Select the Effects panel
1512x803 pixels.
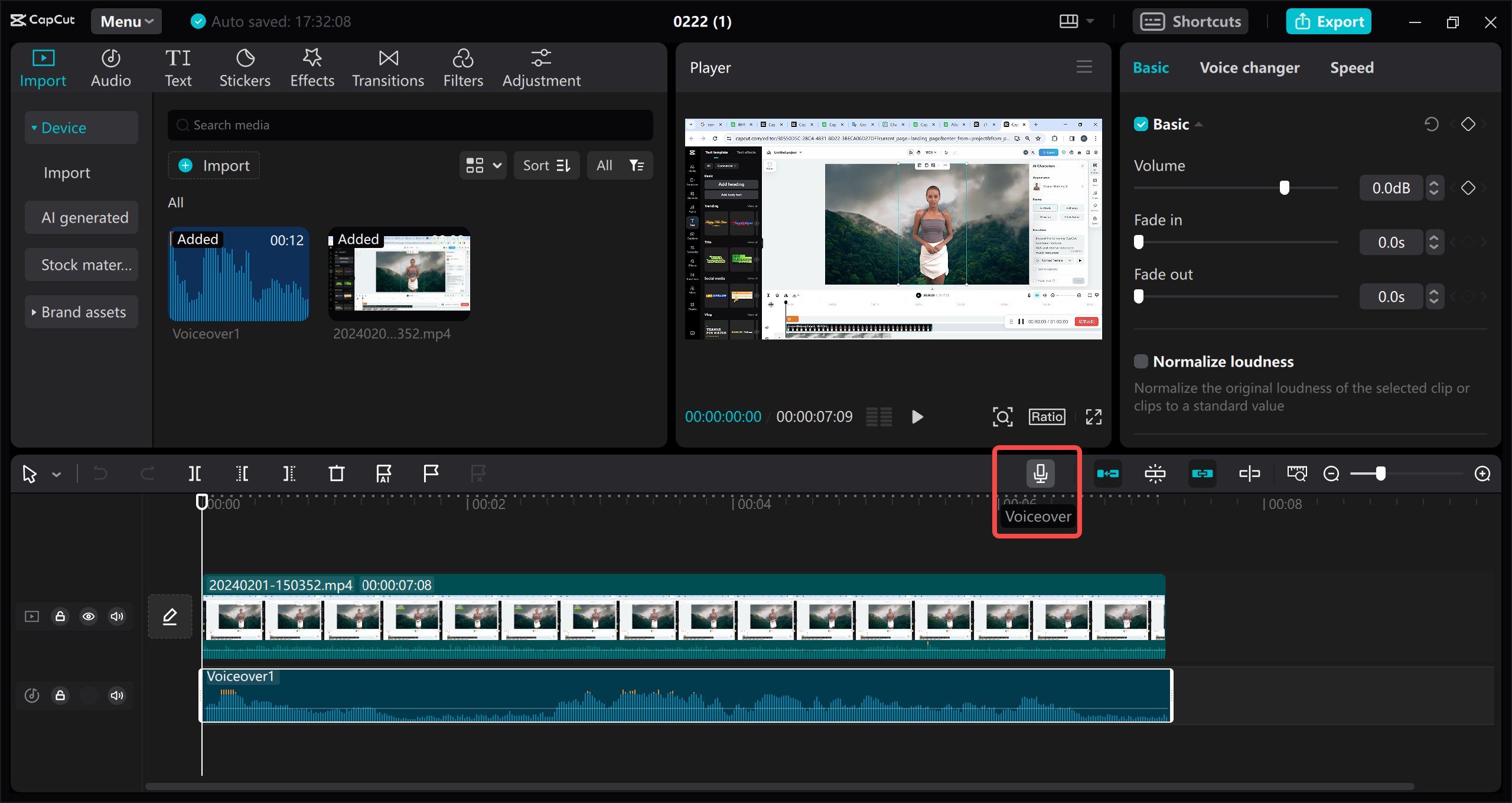[312, 66]
